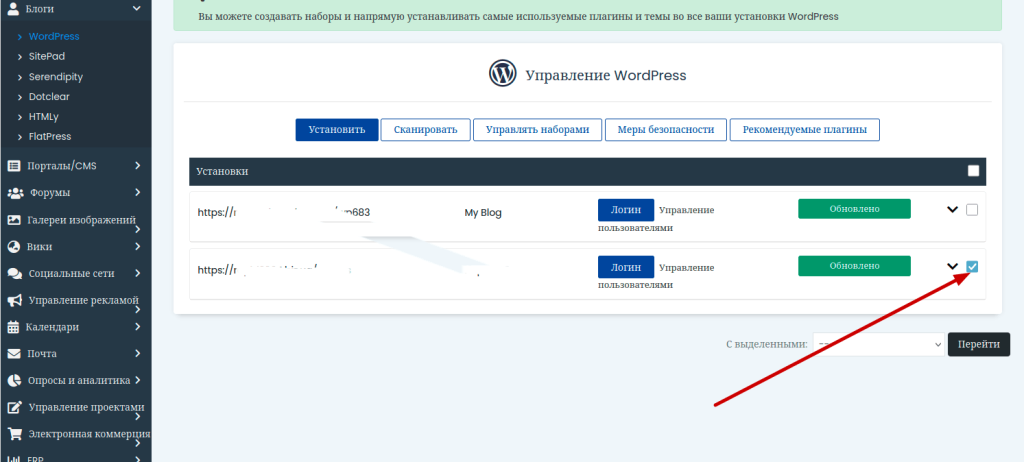The image size is (1024, 462).
Task: Check the My Blog installation checkbox
Action: click(x=973, y=210)
